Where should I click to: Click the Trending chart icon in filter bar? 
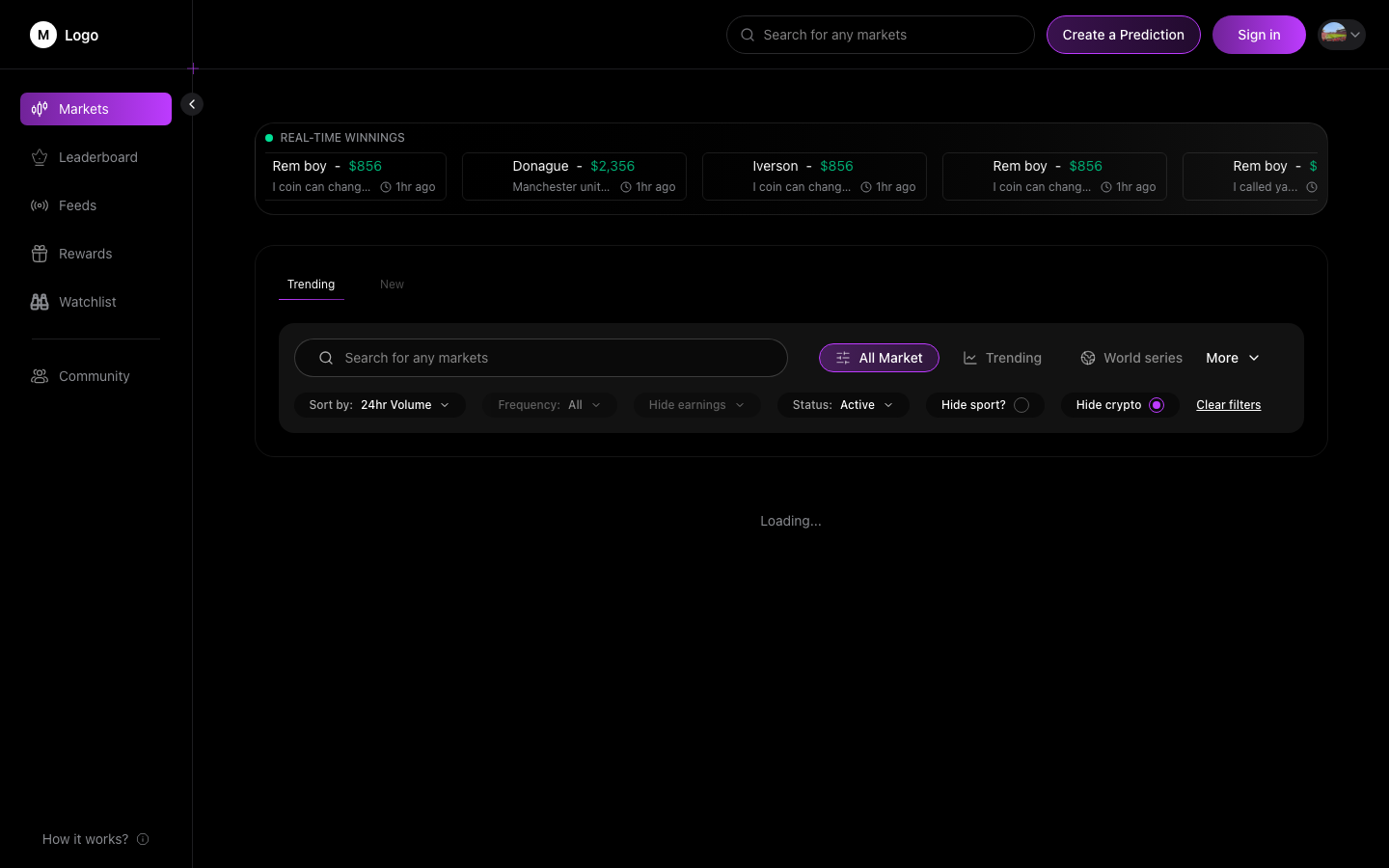[x=970, y=358]
